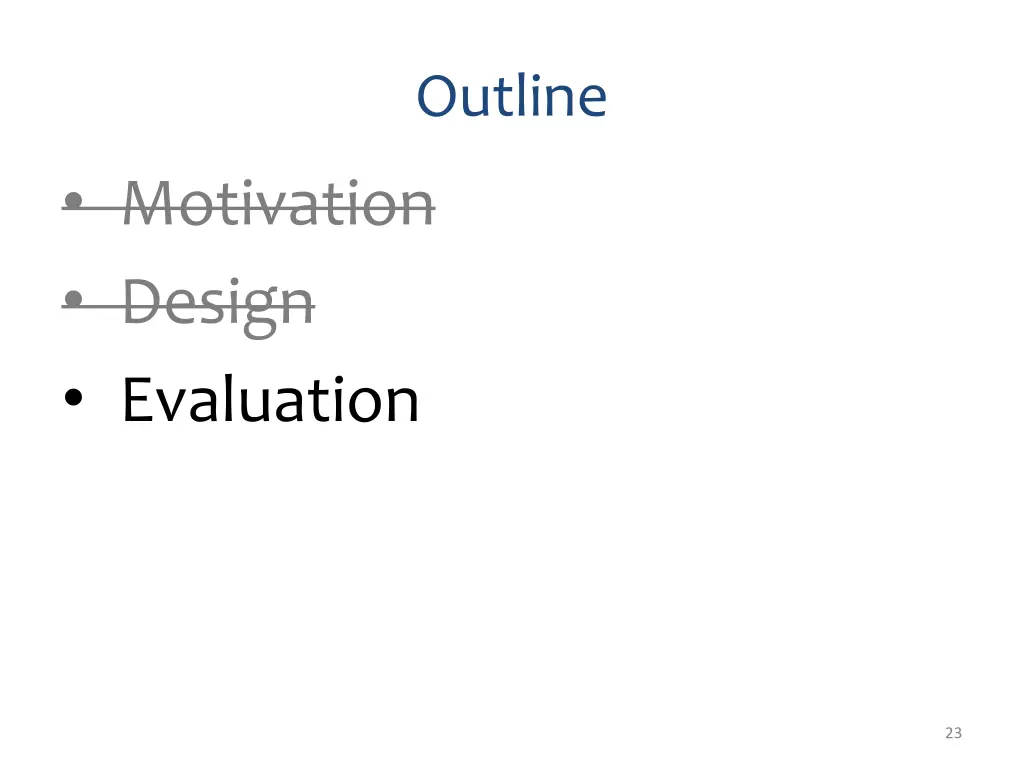Click the gray bullet dot before Design

pos(74,298)
